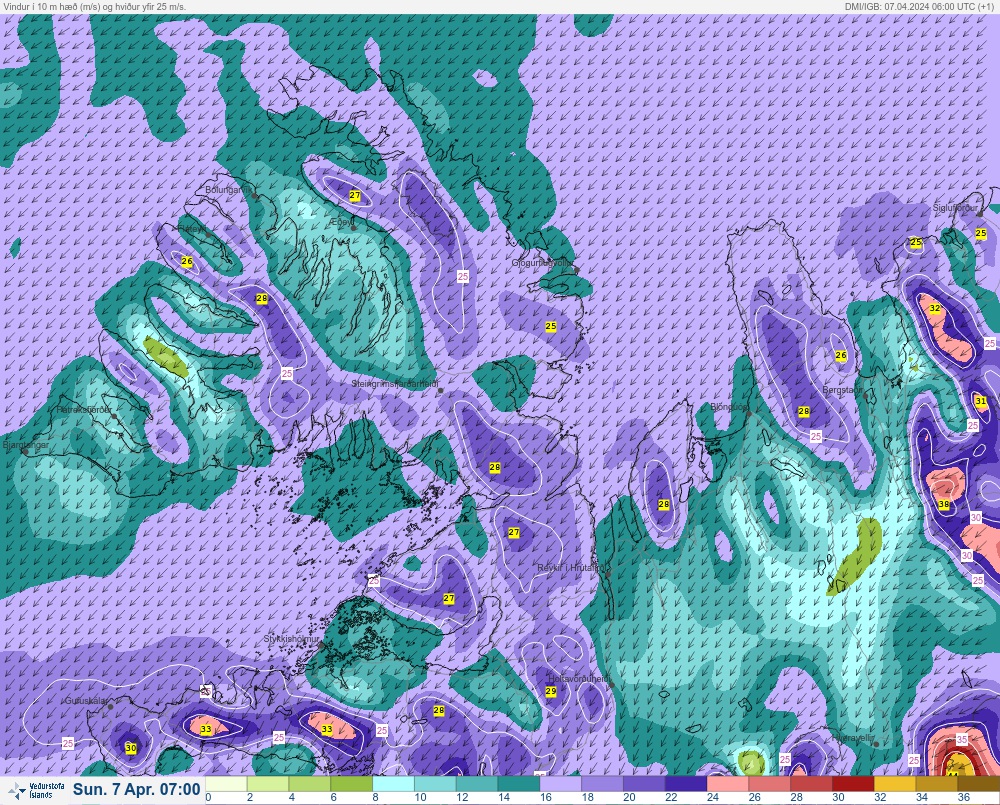1000x805 pixels.
Task: Click the 'Sun. 7 Apr. 07:00' forecast time
Action: (136, 790)
